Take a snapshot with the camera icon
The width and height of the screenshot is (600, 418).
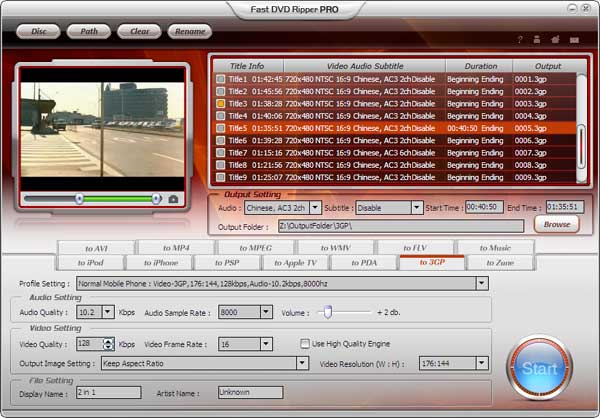[173, 199]
